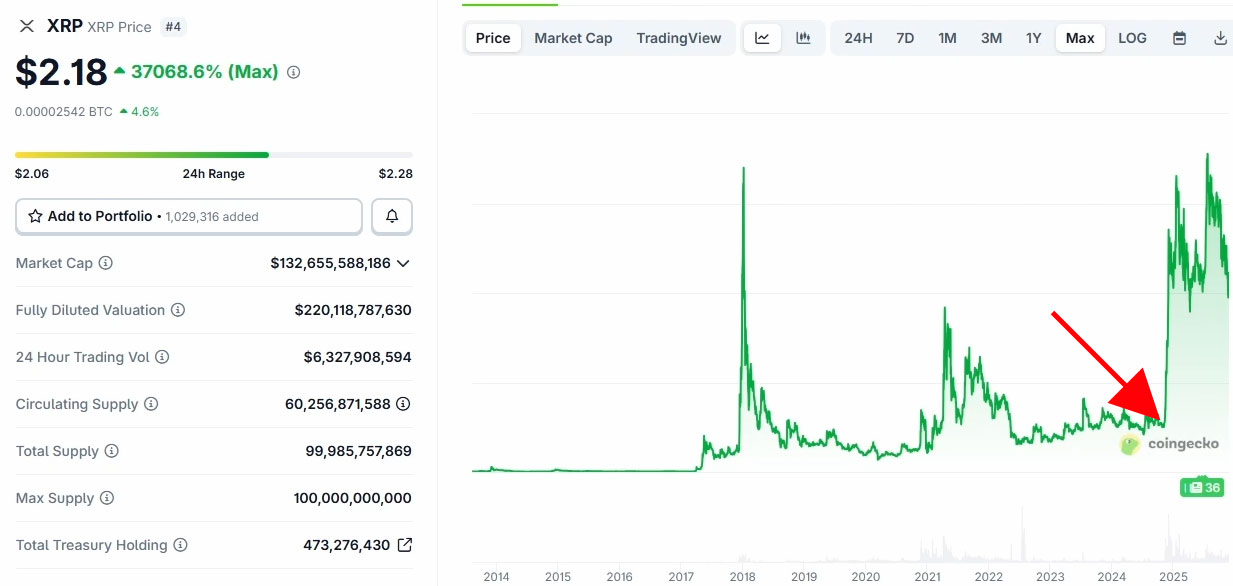
Task: Click the download chart data icon
Action: point(1220,38)
